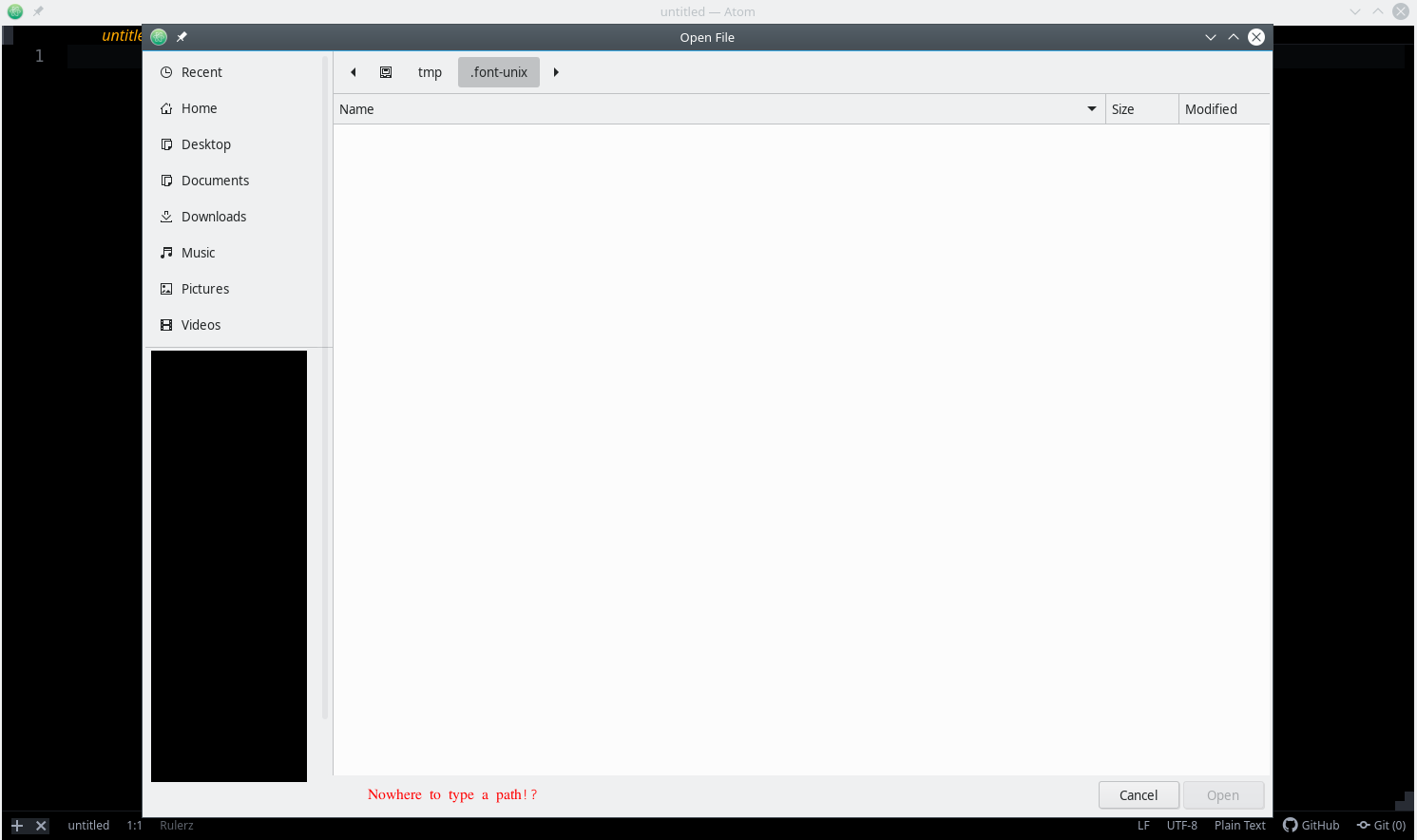Open the Git (0) status bar indicator
The height and width of the screenshot is (840, 1417).
(1382, 825)
